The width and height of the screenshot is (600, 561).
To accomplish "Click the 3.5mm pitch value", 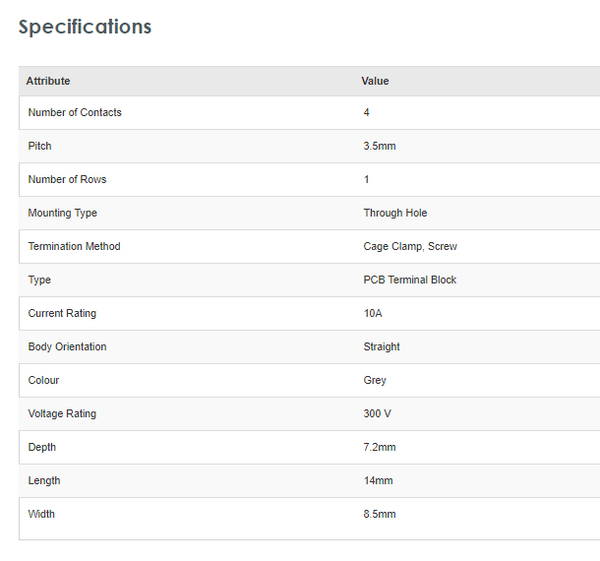I will tap(380, 146).
